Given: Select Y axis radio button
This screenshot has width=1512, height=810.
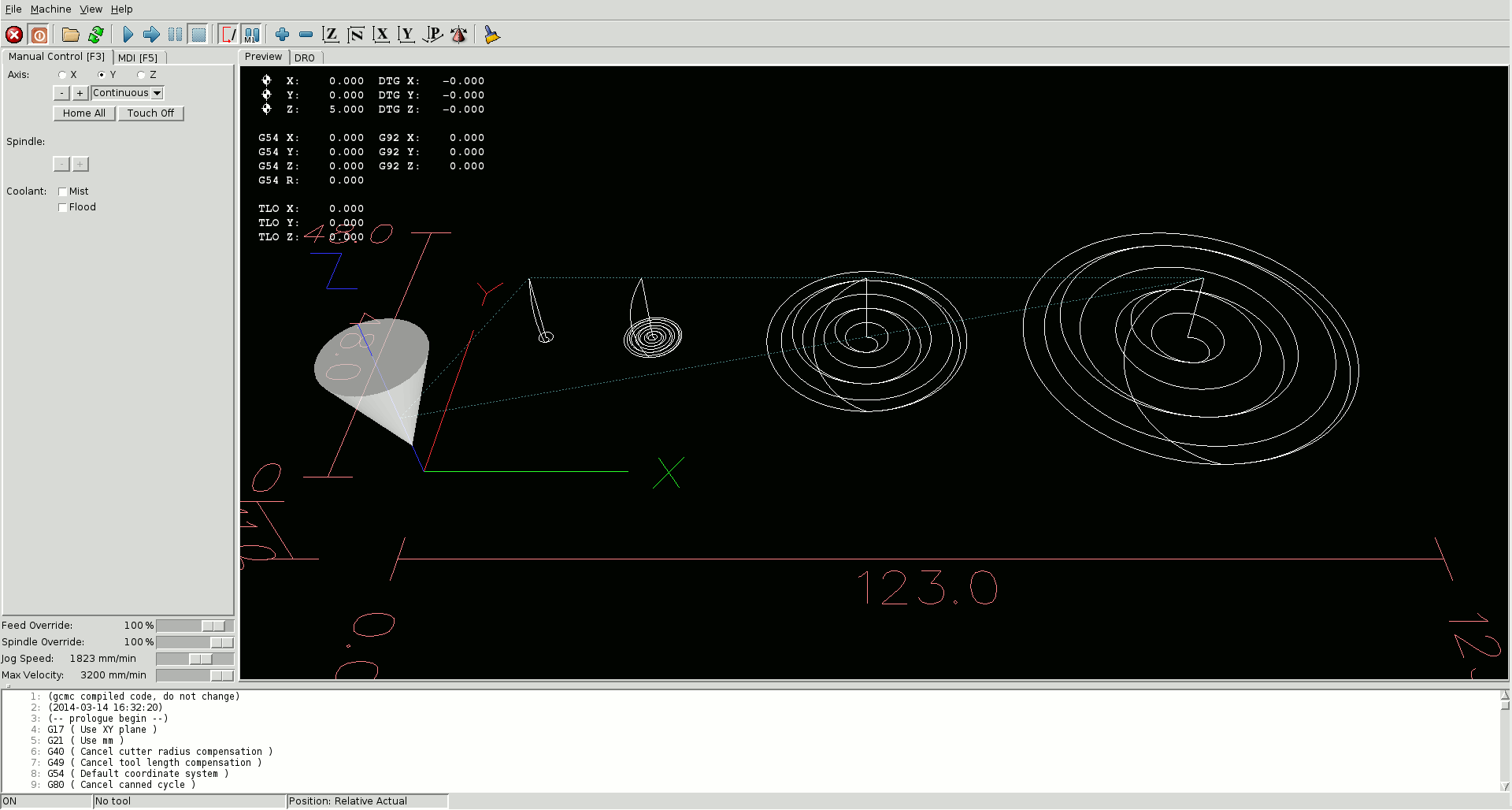Looking at the screenshot, I should pos(102,75).
